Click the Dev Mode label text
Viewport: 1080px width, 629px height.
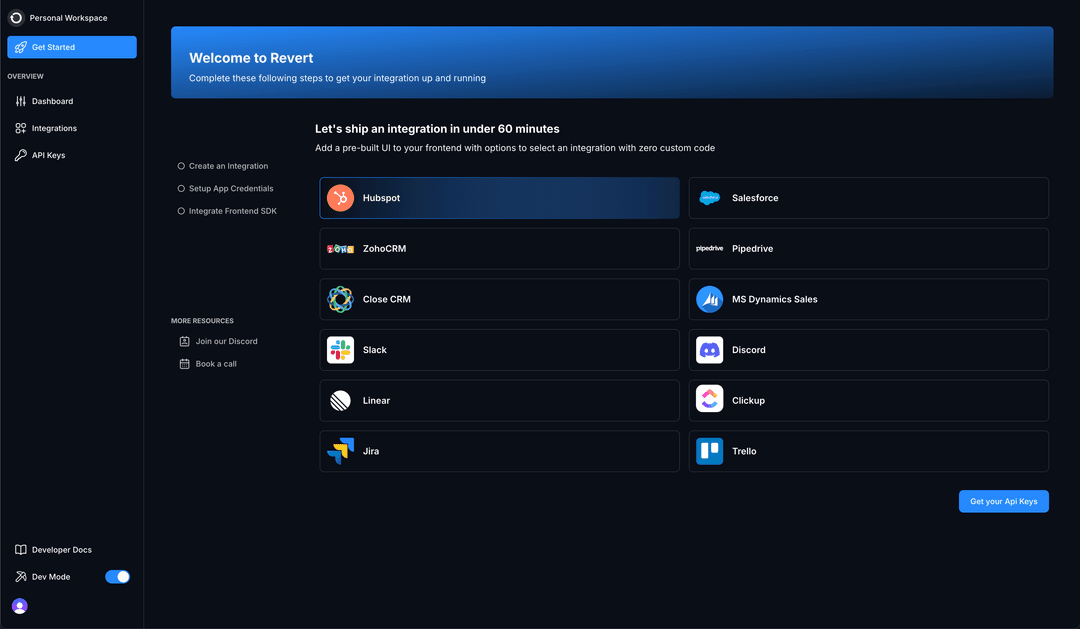pos(51,577)
